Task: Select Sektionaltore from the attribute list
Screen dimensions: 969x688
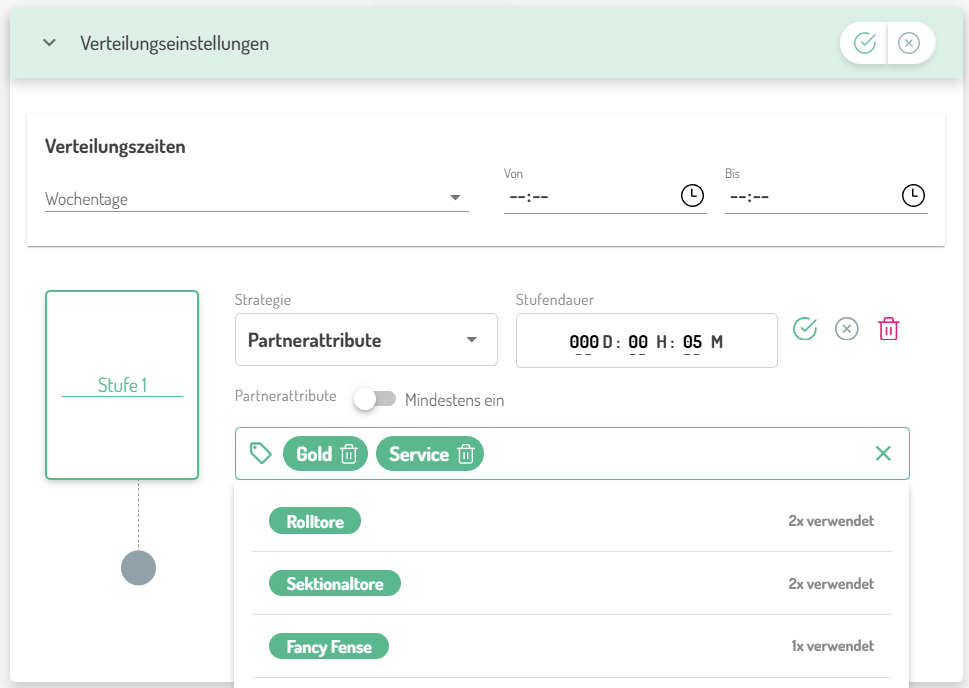Action: coord(335,584)
